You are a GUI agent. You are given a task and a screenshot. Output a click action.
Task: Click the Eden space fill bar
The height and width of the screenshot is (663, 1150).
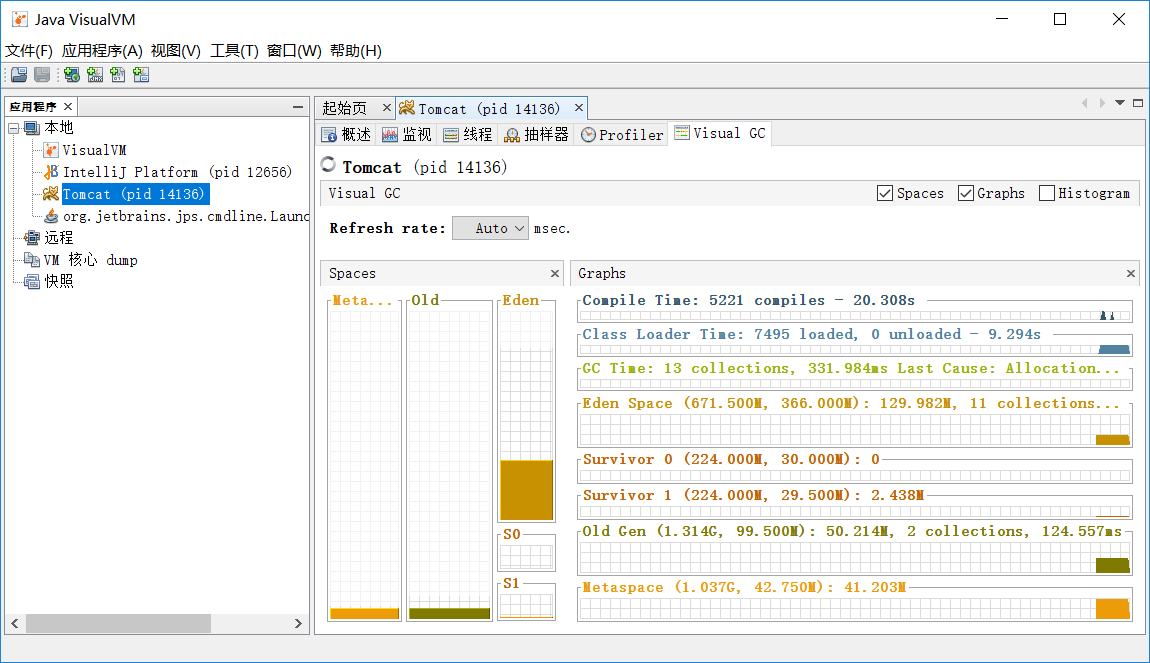click(x=527, y=490)
